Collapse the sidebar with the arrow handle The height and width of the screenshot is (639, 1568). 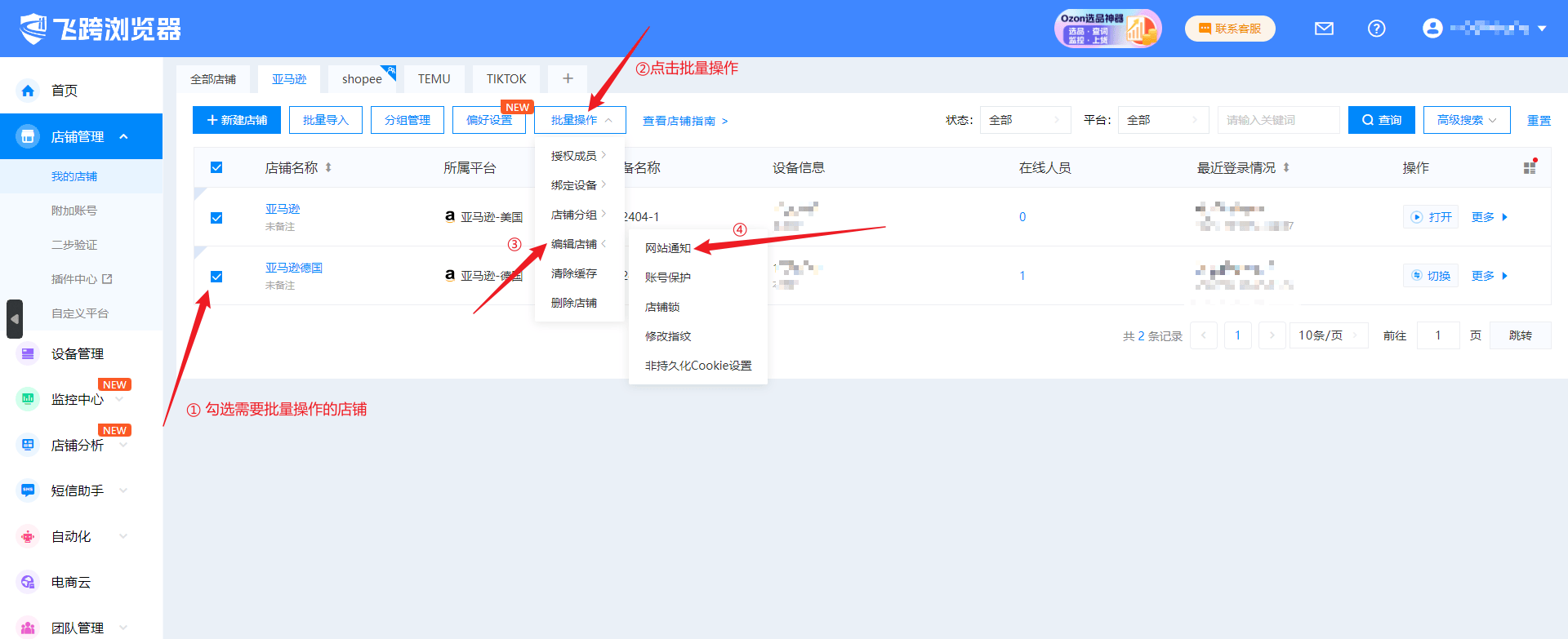pos(15,319)
